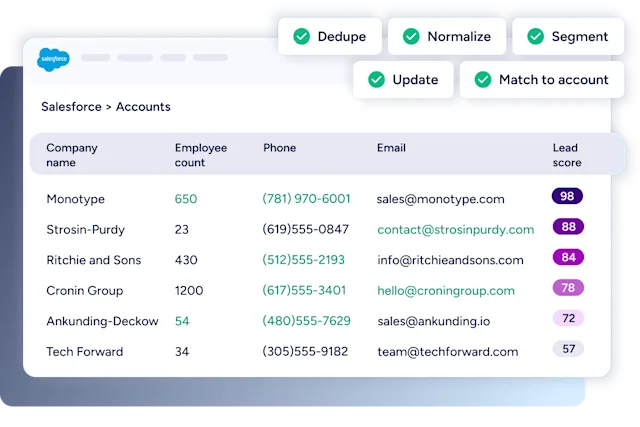Click the lead score badge 57

pos(569,349)
